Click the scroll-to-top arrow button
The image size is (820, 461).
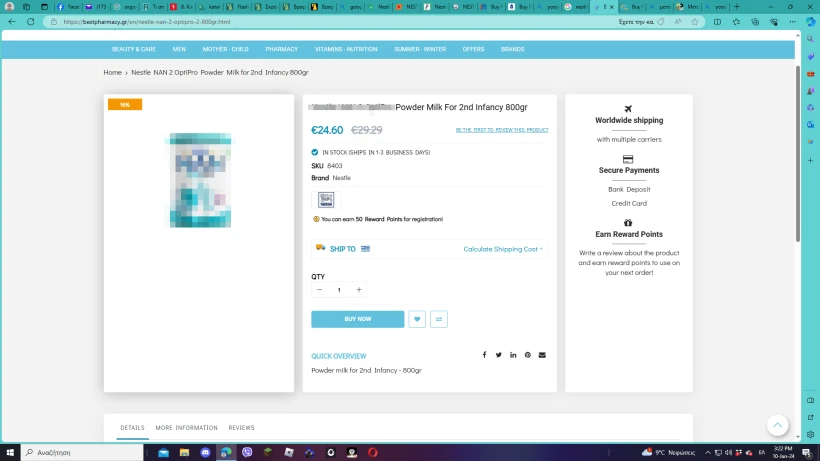[x=778, y=425]
